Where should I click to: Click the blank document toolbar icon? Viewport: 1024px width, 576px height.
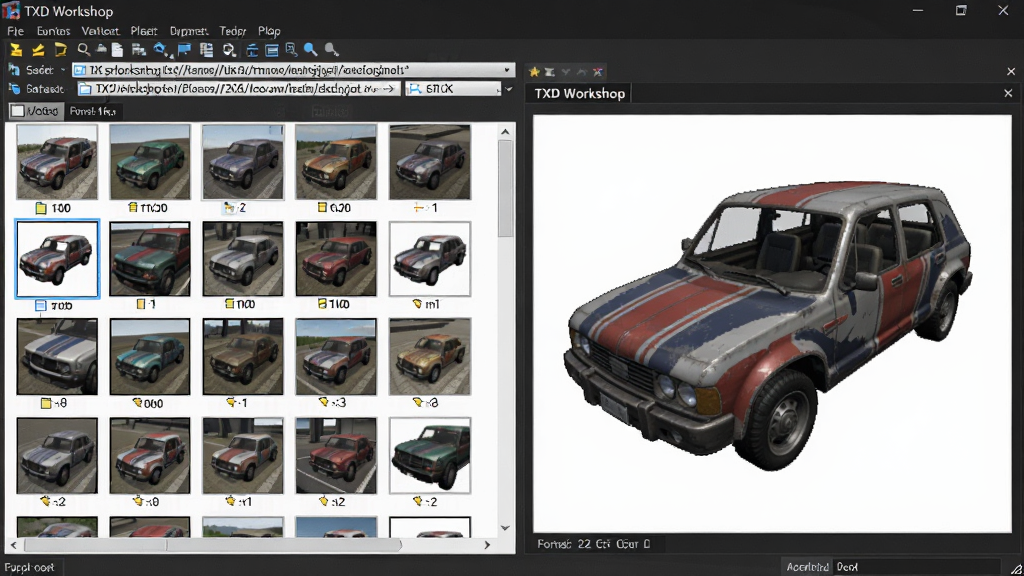point(118,50)
